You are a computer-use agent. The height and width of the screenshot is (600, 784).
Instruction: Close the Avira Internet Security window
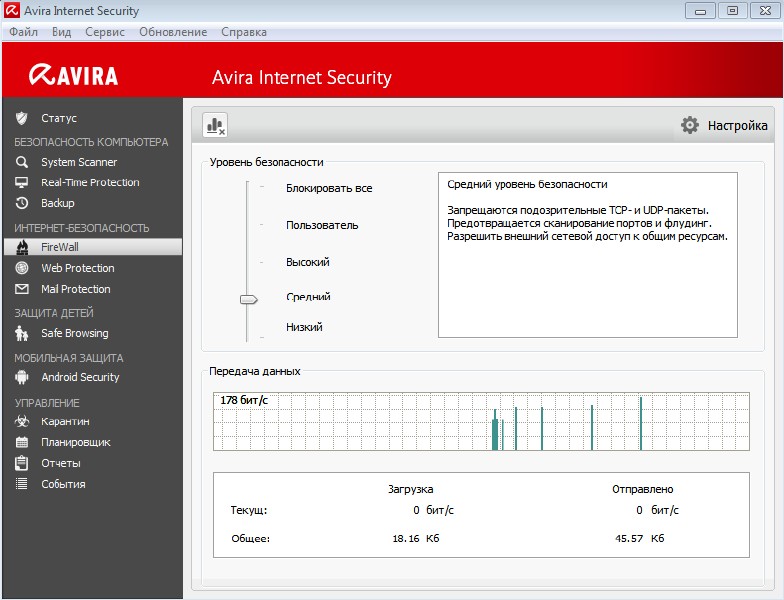pyautogui.click(x=765, y=10)
